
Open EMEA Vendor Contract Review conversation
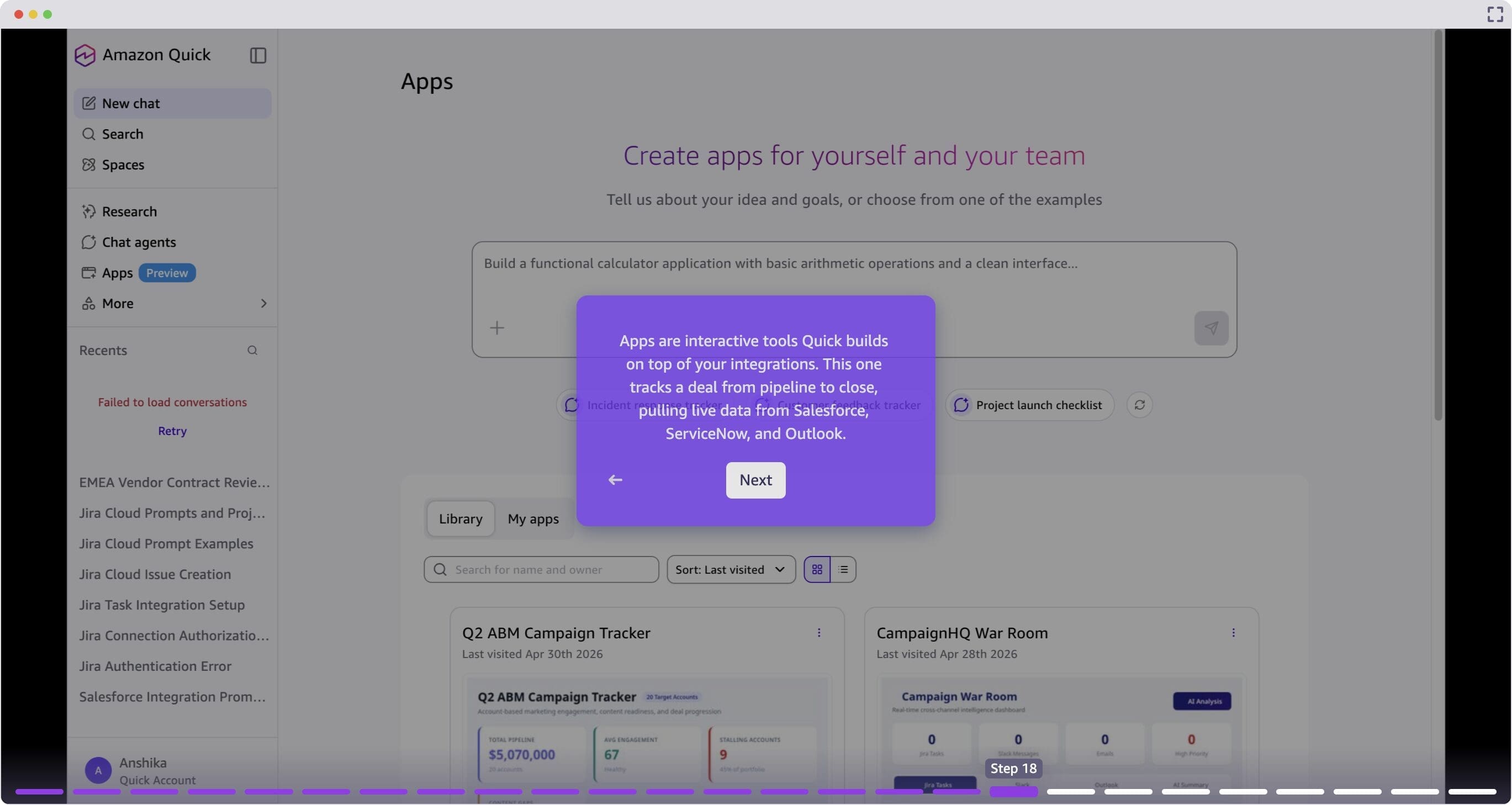(174, 483)
